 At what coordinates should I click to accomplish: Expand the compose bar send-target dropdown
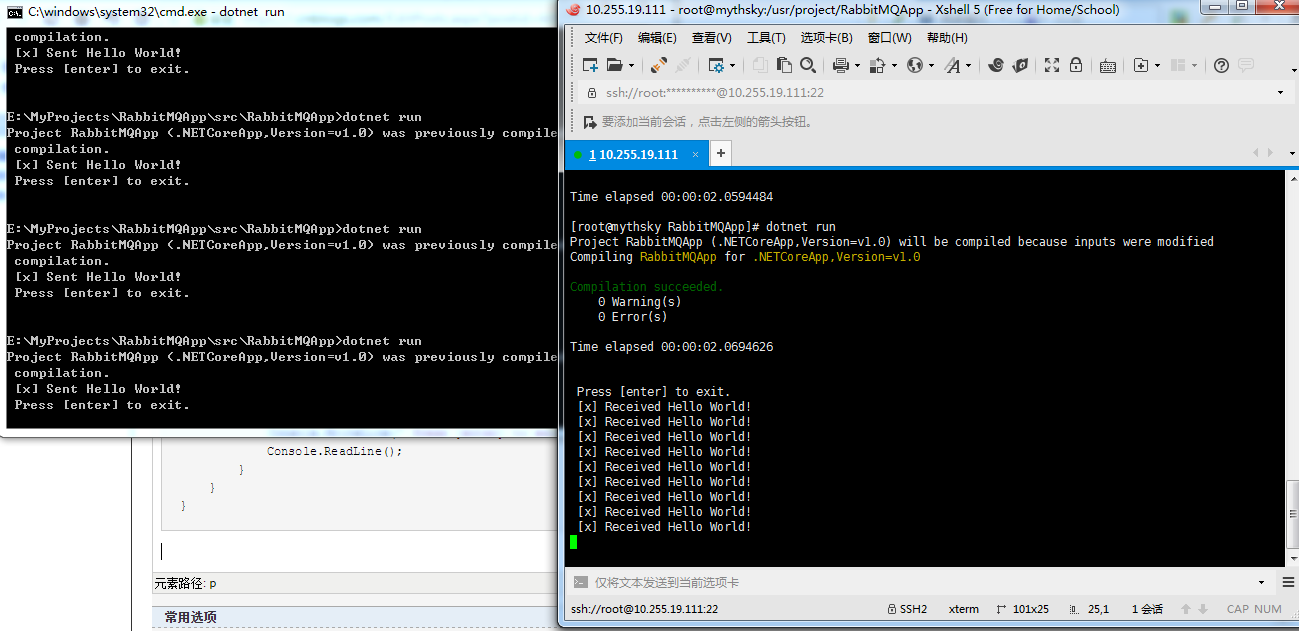pos(1261,582)
